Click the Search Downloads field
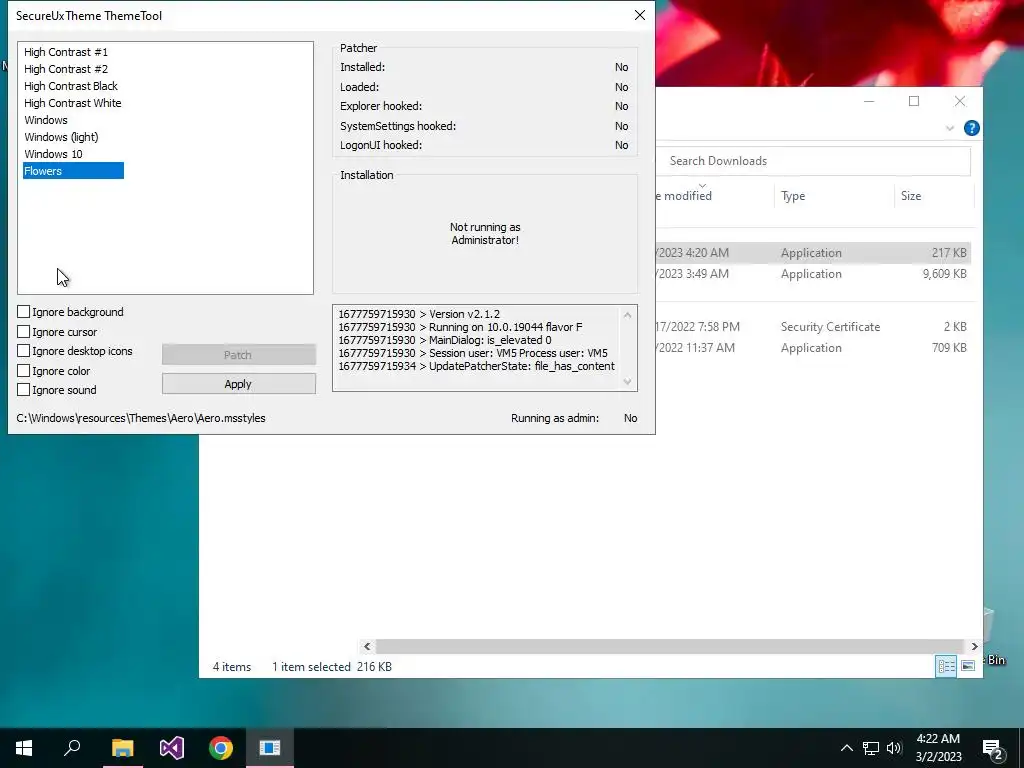 (813, 161)
